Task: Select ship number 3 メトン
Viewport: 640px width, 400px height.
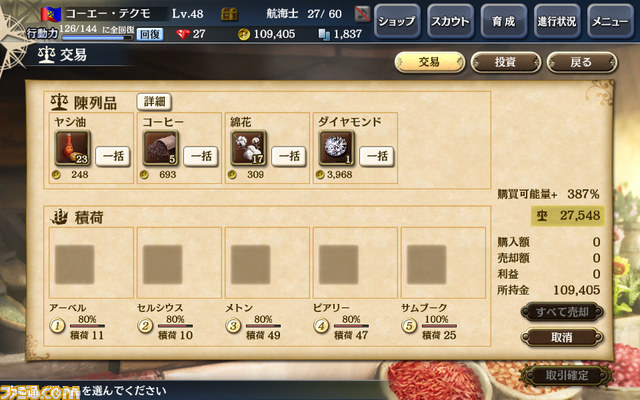Action: click(233, 326)
